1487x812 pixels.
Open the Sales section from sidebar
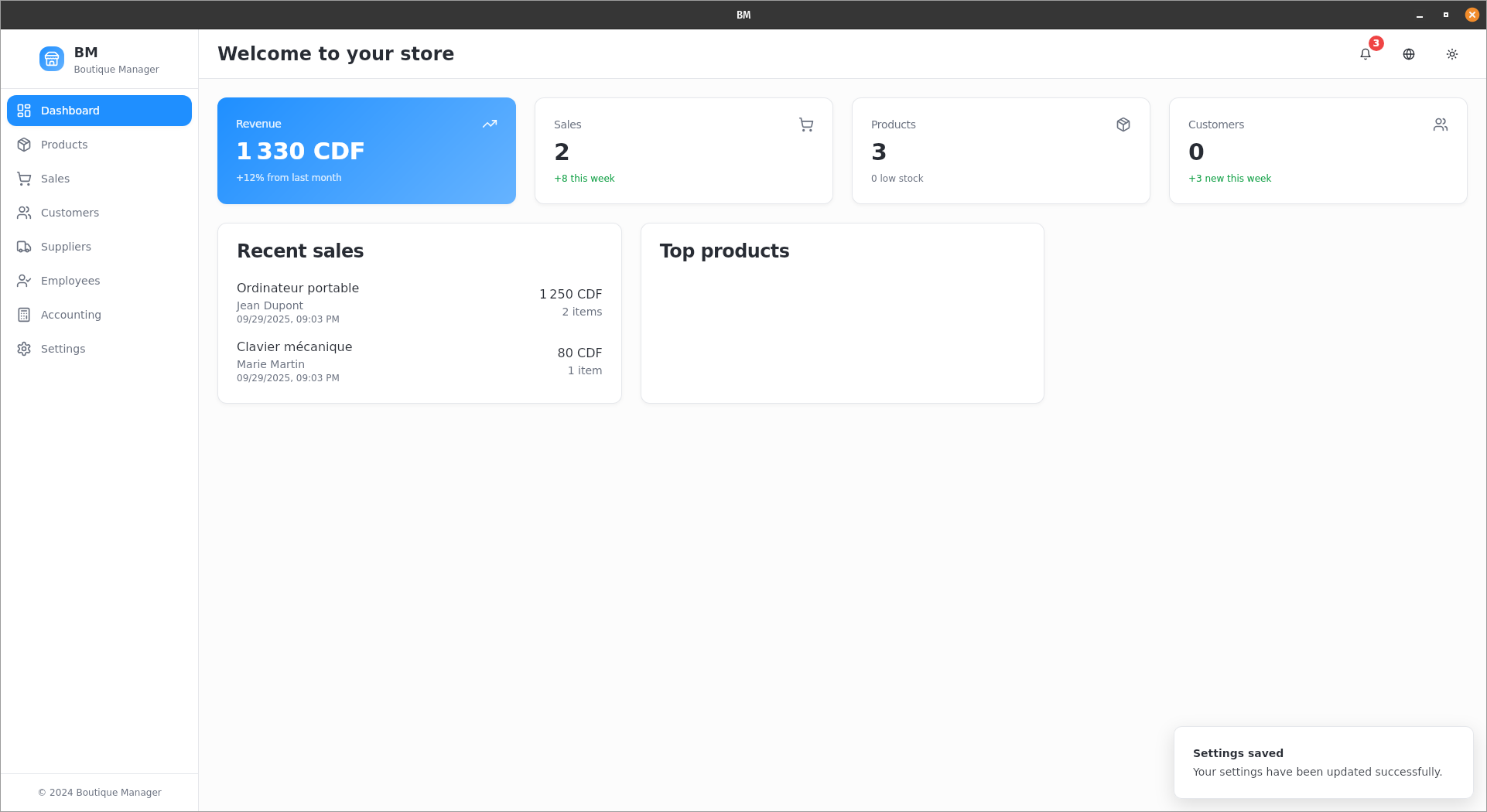54,179
